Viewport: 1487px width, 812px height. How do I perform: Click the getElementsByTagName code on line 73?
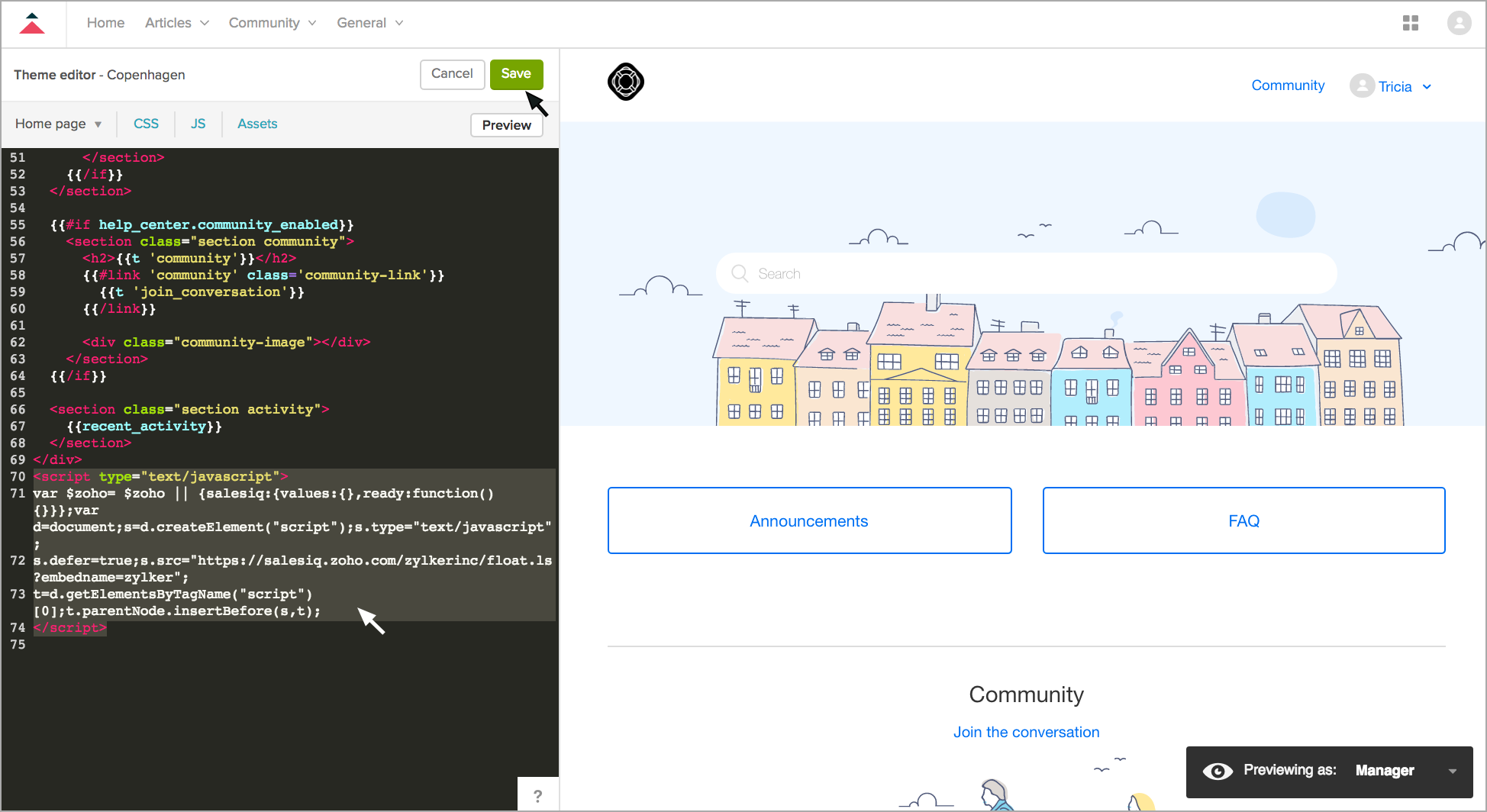point(177,603)
